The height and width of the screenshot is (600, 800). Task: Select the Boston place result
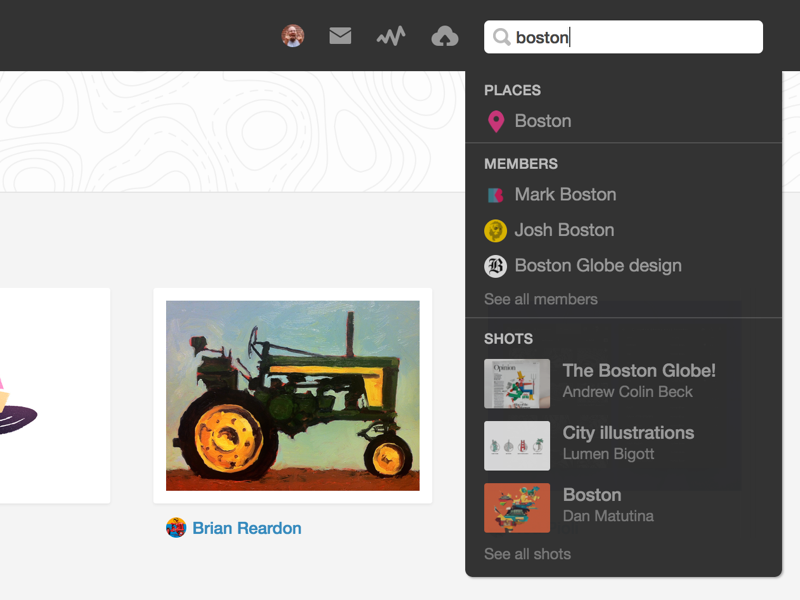(x=543, y=121)
